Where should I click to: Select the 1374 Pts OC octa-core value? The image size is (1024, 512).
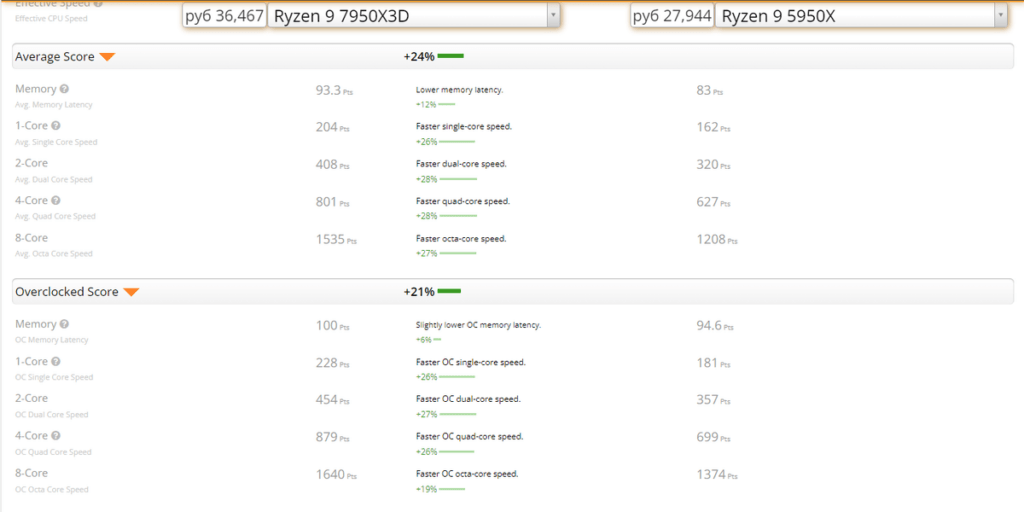pos(717,474)
